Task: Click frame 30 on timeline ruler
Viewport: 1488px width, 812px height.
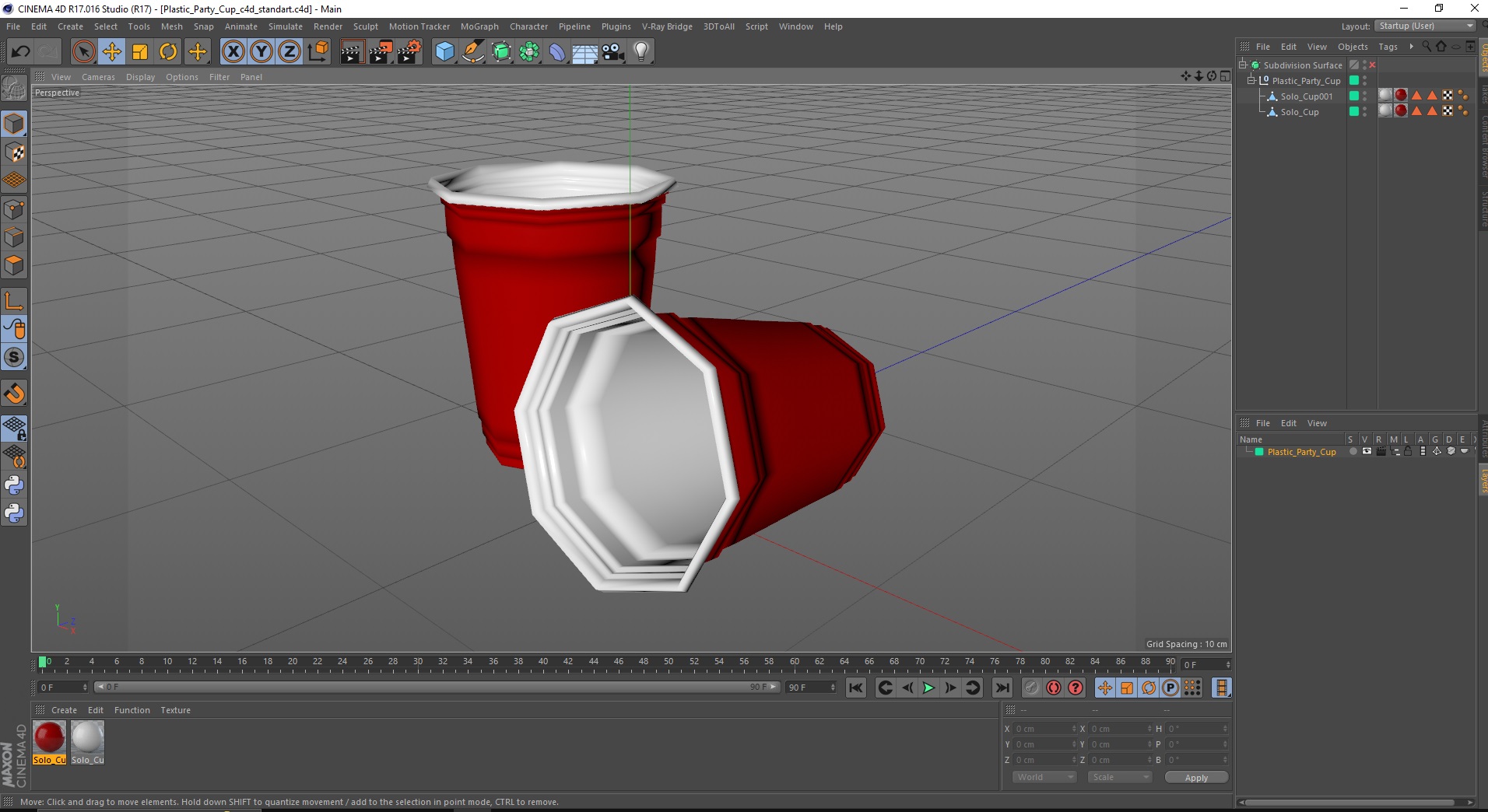Action: pos(417,663)
